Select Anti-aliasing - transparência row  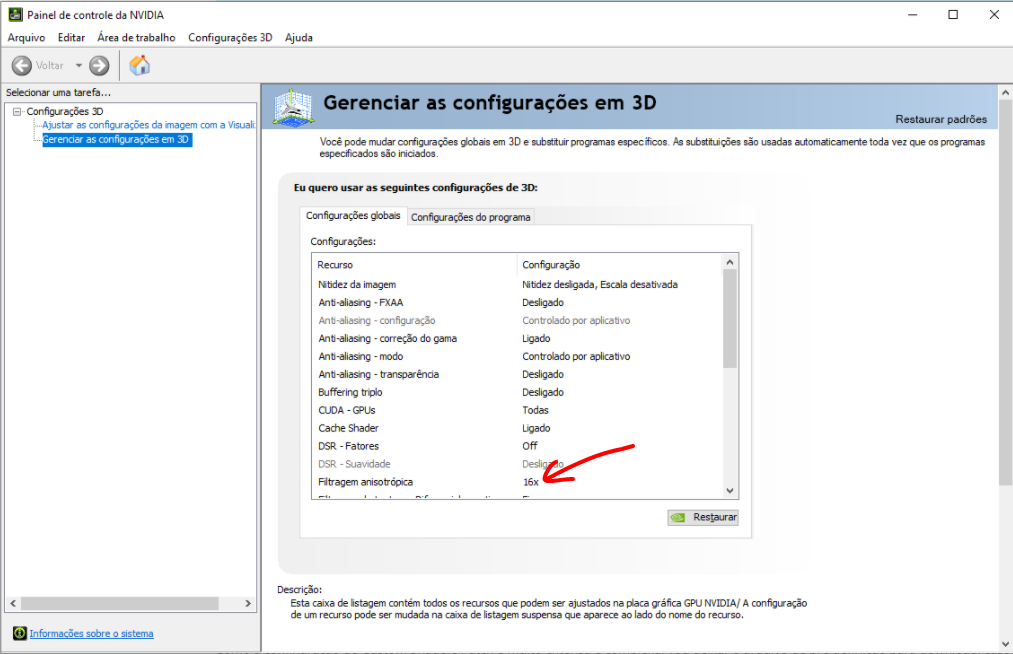(x=517, y=374)
